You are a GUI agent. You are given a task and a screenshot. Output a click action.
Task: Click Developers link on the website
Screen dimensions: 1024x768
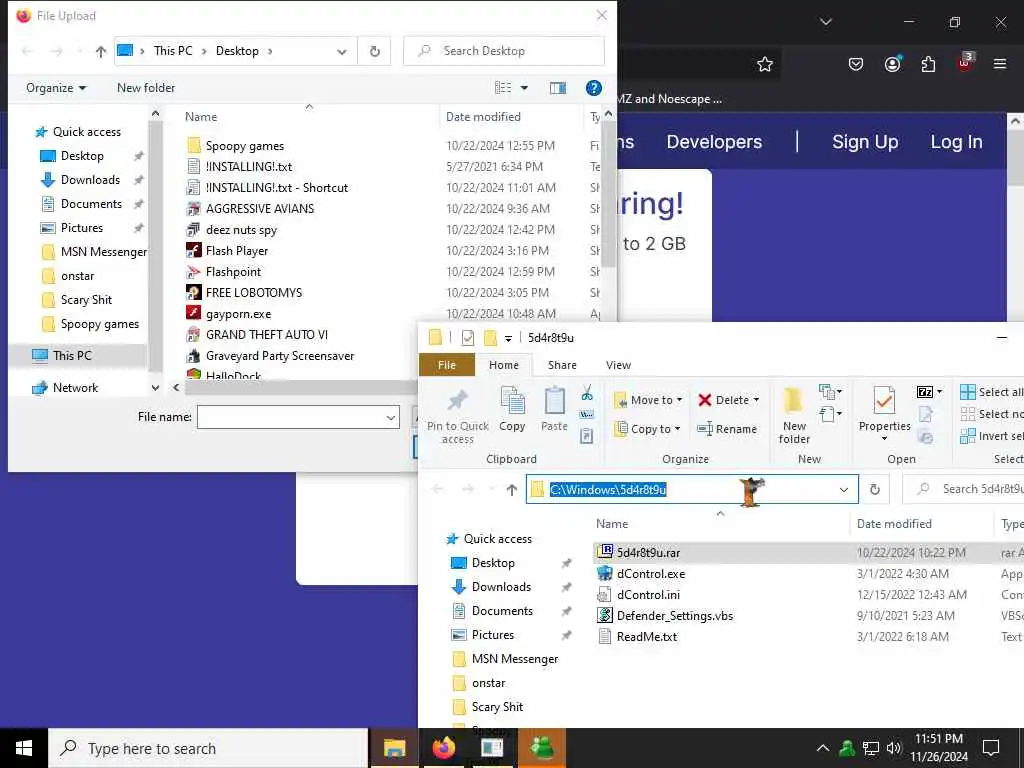coord(714,142)
